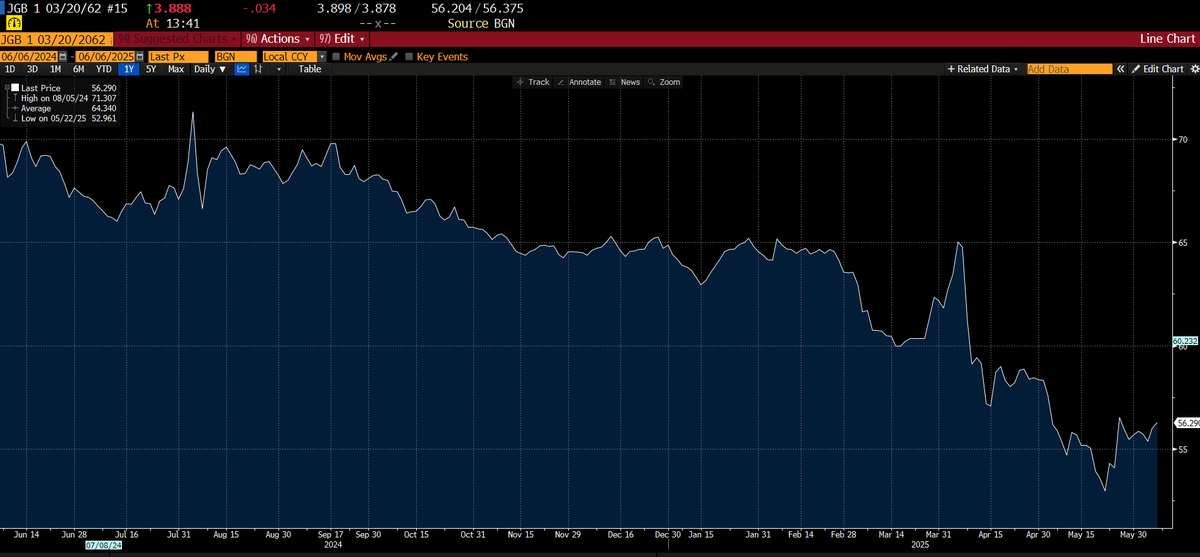1200x557 pixels.
Task: Select the 3D range tab
Action: tap(32, 69)
